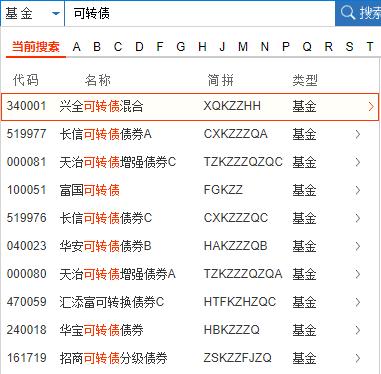This screenshot has height=374, width=381.
Task: Click fund code 100051
Action: [x=26, y=190]
